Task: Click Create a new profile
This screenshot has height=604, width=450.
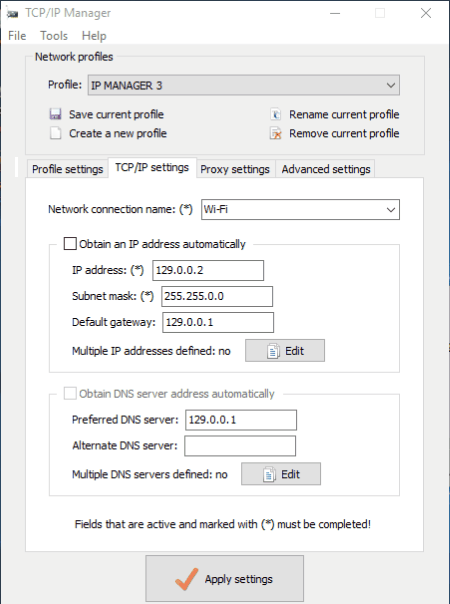Action: pyautogui.click(x=118, y=133)
